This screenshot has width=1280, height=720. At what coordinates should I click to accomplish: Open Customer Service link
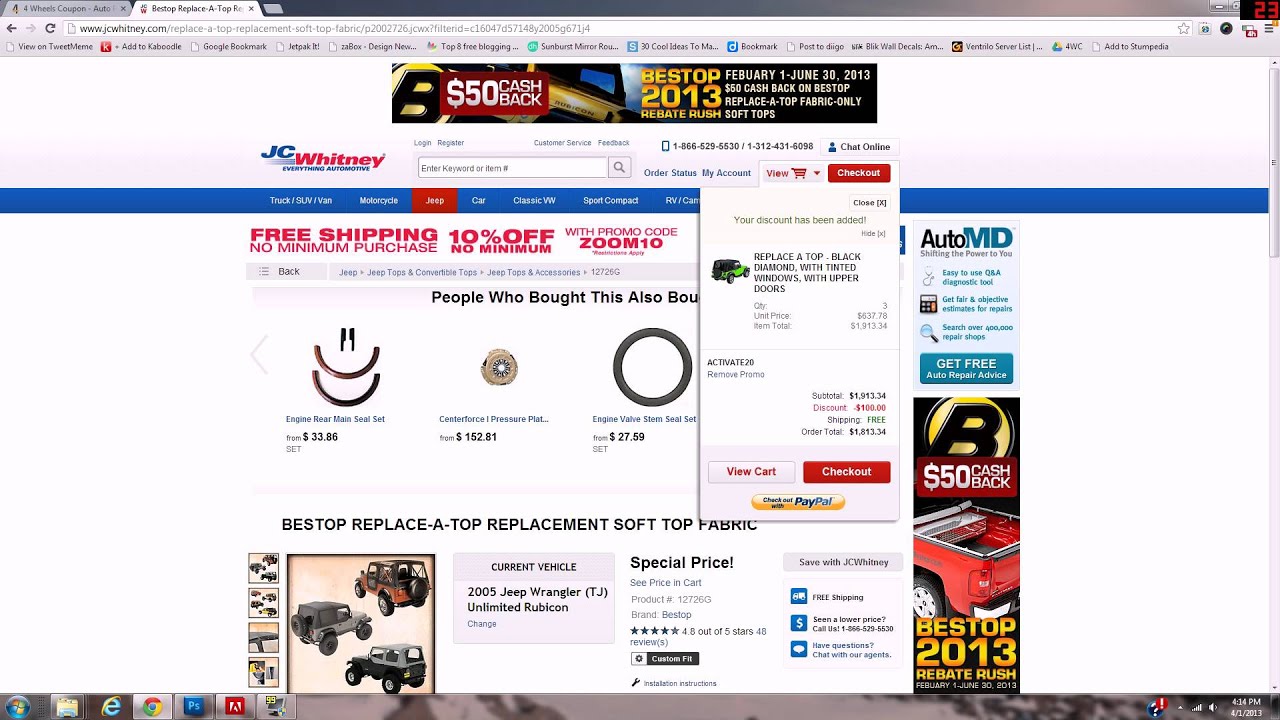tap(563, 143)
